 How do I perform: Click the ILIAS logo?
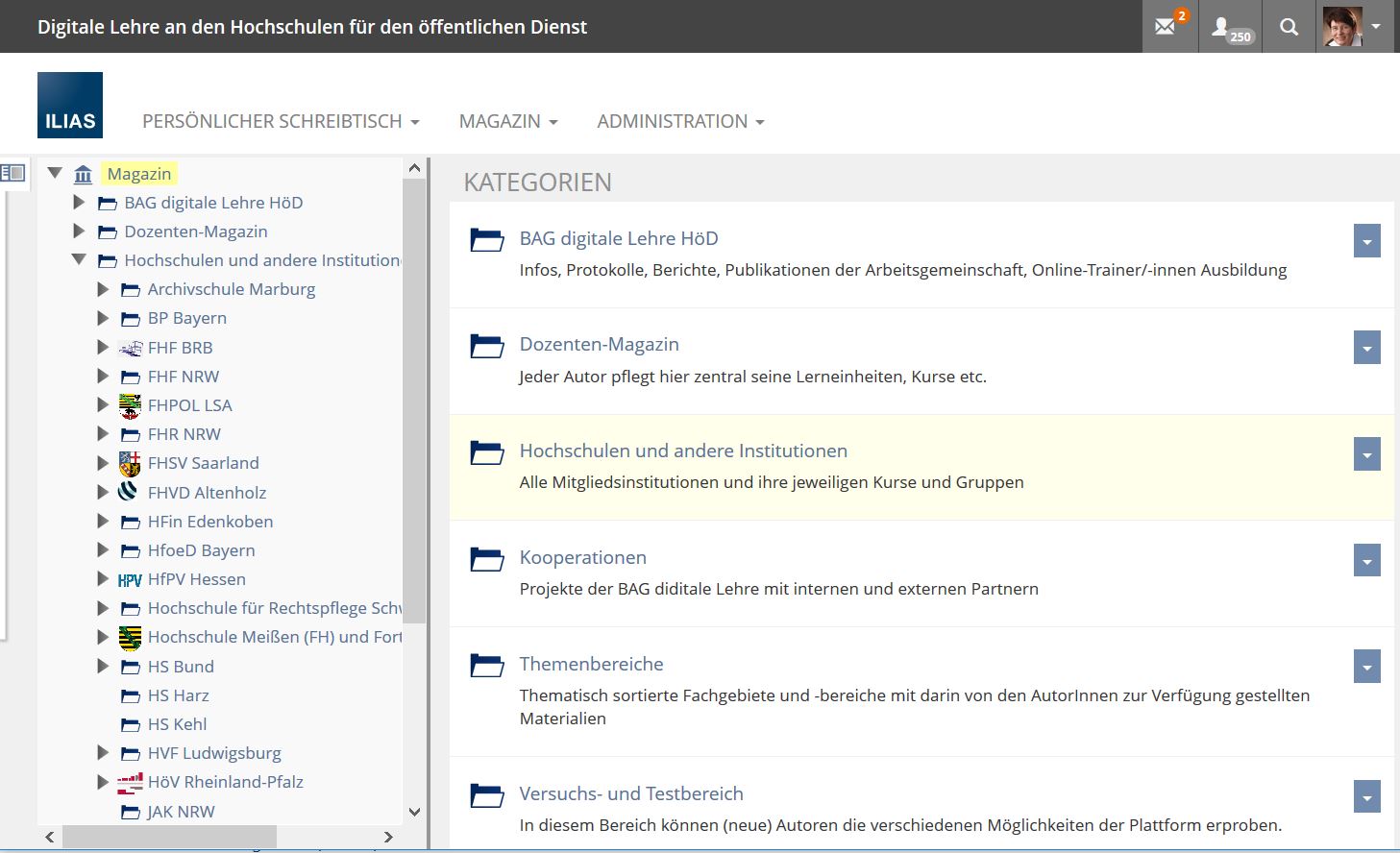tap(70, 105)
